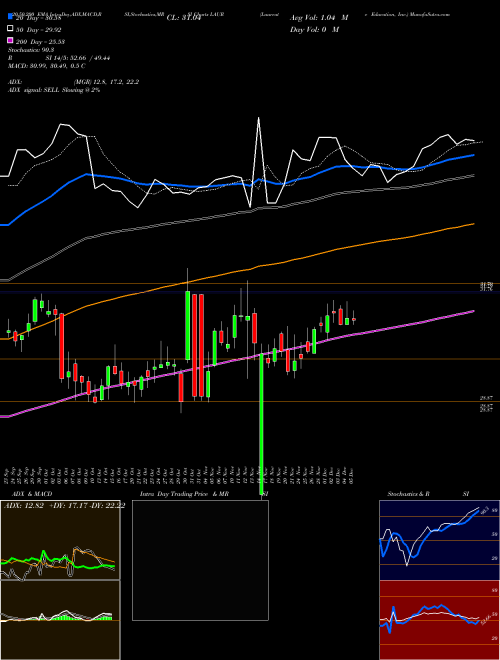
Task: Click the blue 20 Day legend swatch
Action: [x=10, y=18]
